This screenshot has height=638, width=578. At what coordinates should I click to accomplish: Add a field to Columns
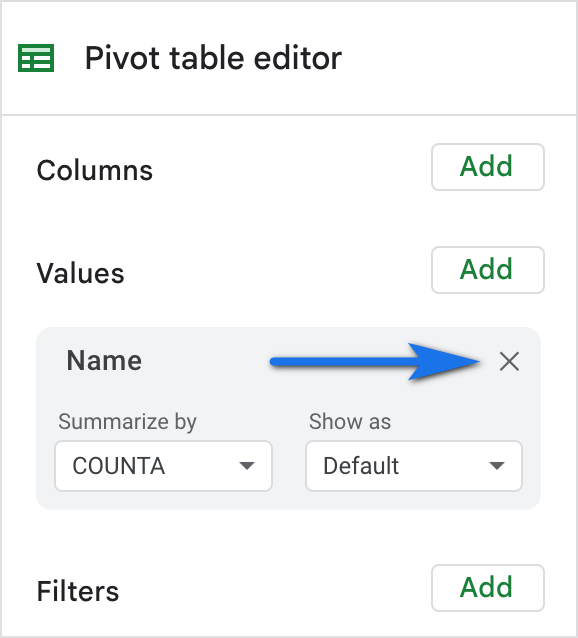click(x=488, y=167)
